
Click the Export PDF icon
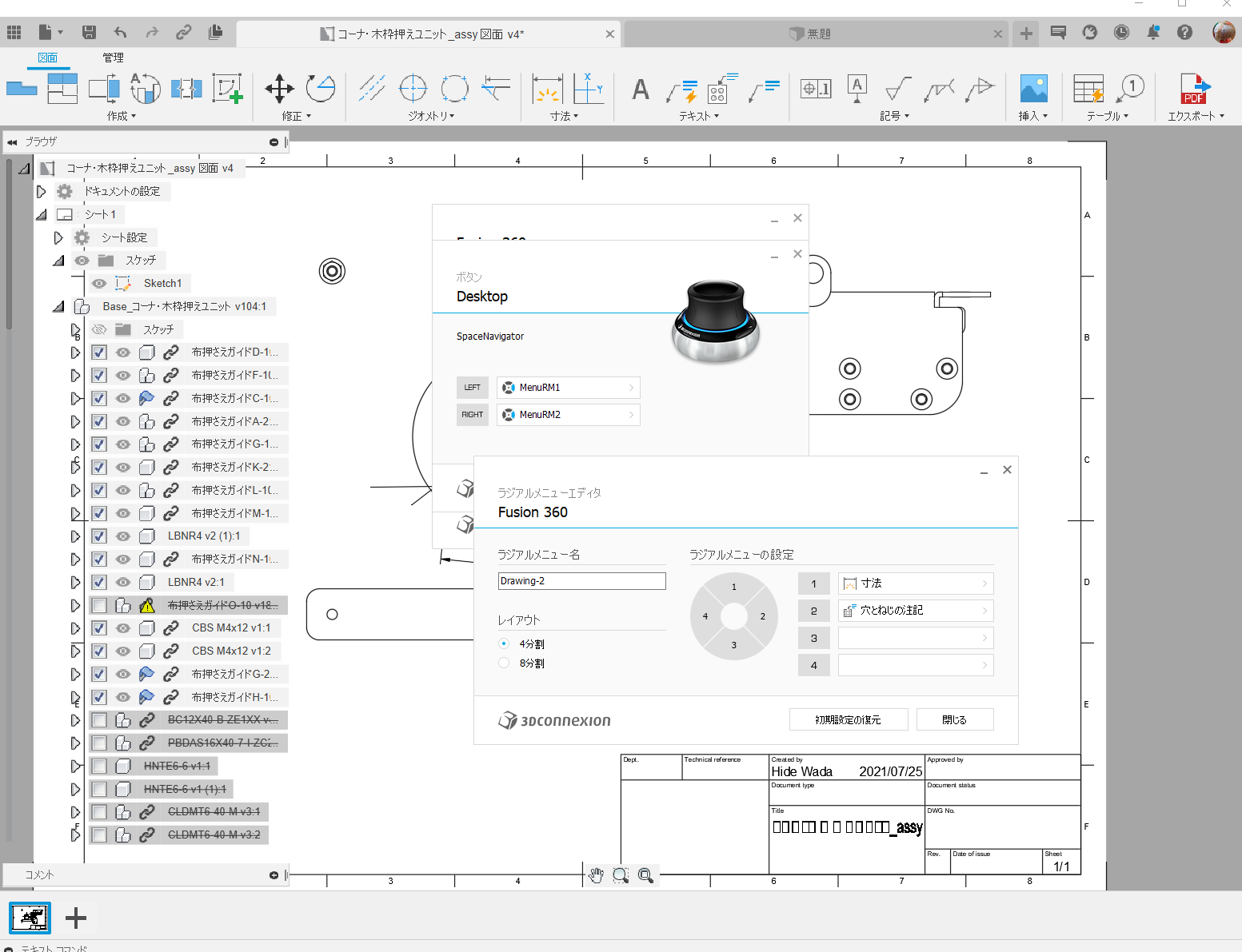pos(1195,89)
